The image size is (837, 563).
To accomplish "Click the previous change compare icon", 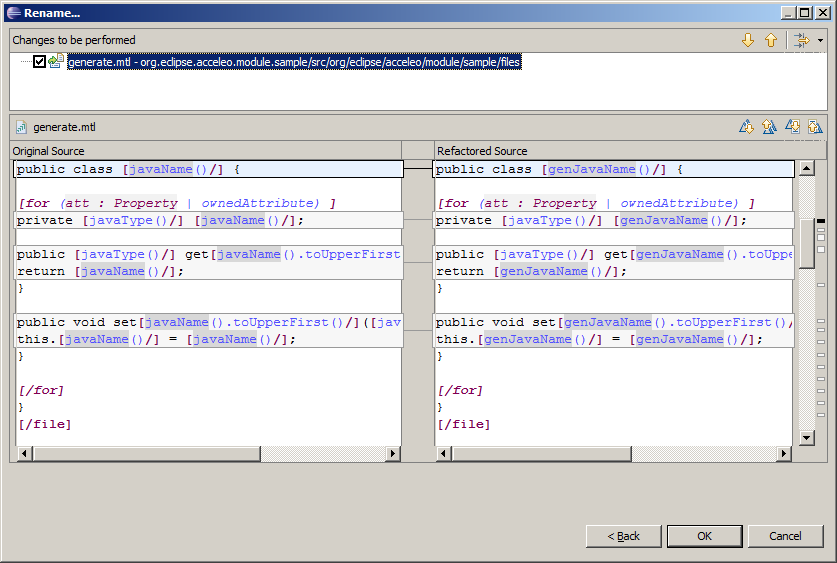I will point(815,127).
